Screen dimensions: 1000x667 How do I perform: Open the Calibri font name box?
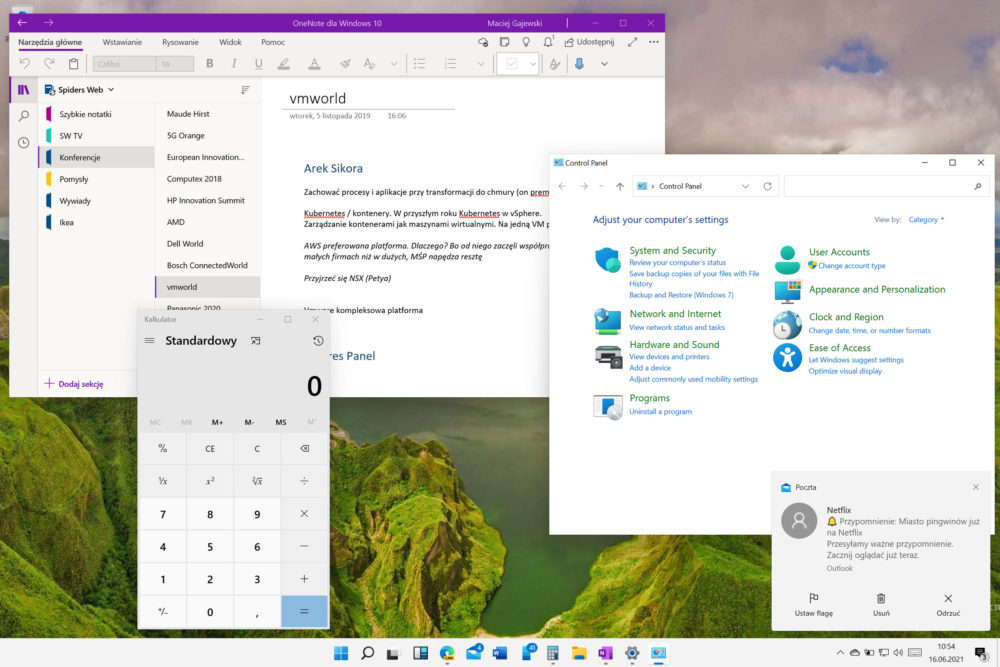pos(124,64)
